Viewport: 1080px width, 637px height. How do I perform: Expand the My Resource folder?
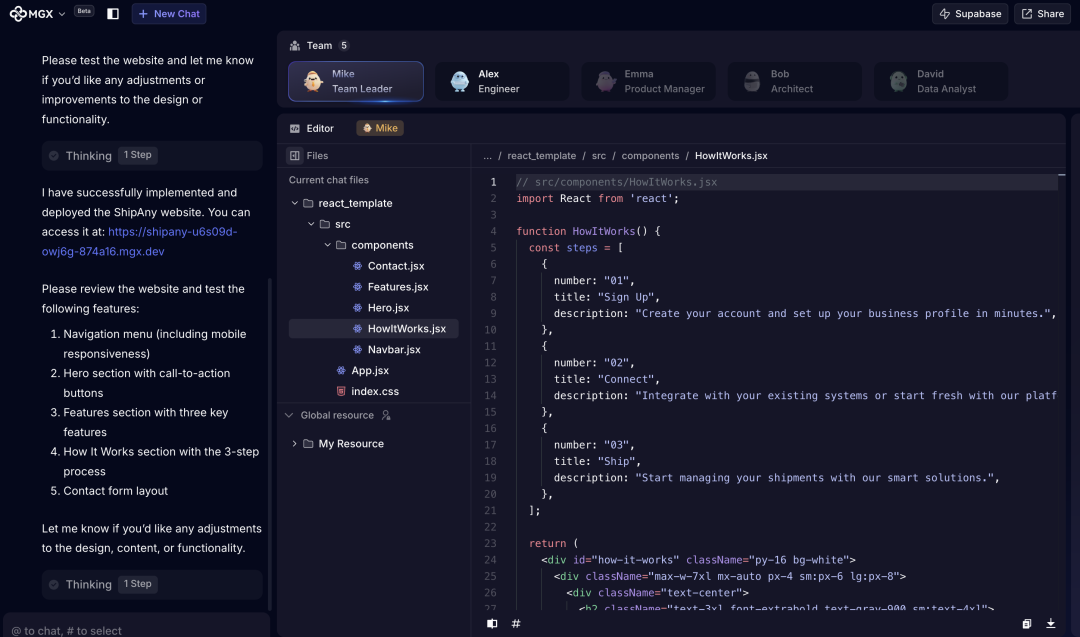coord(294,444)
